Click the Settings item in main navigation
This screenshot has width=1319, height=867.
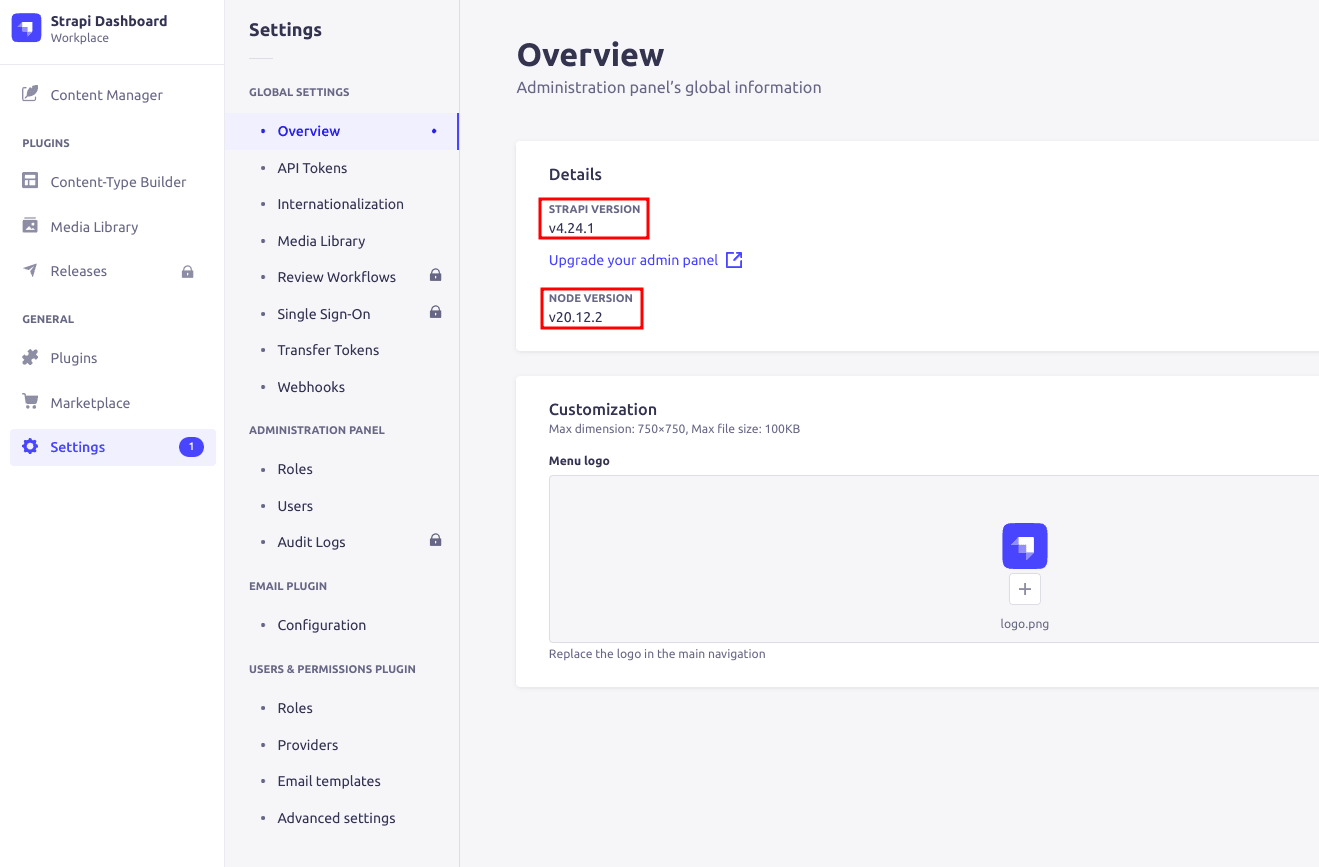(112, 447)
